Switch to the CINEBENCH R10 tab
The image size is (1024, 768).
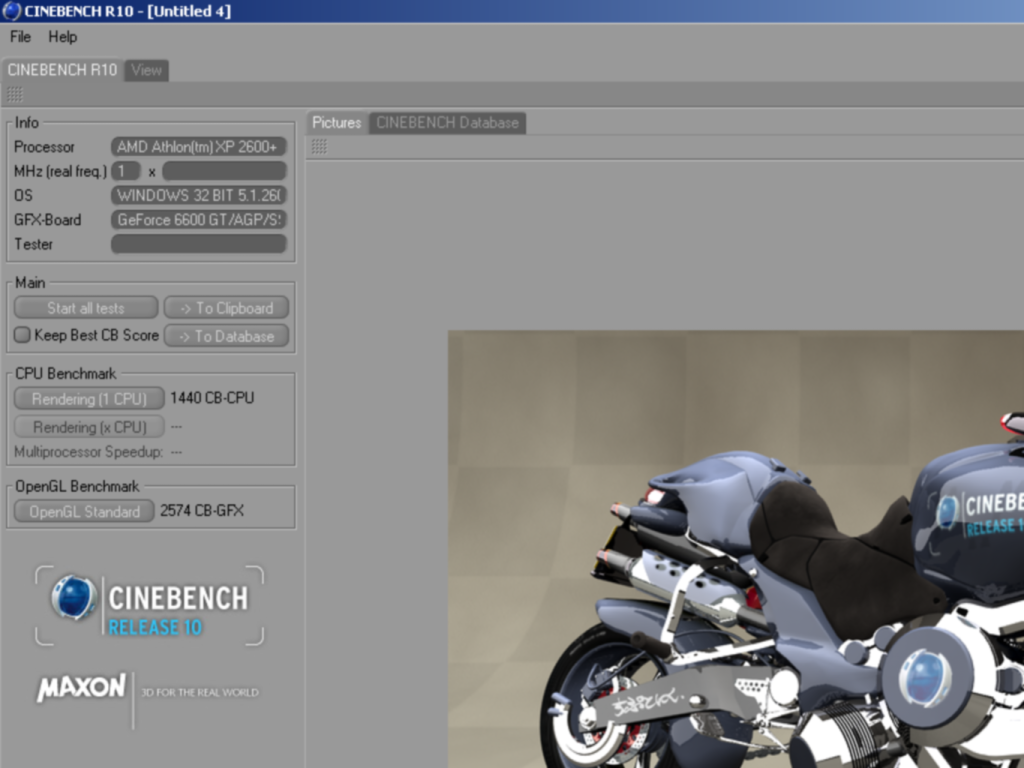point(63,70)
